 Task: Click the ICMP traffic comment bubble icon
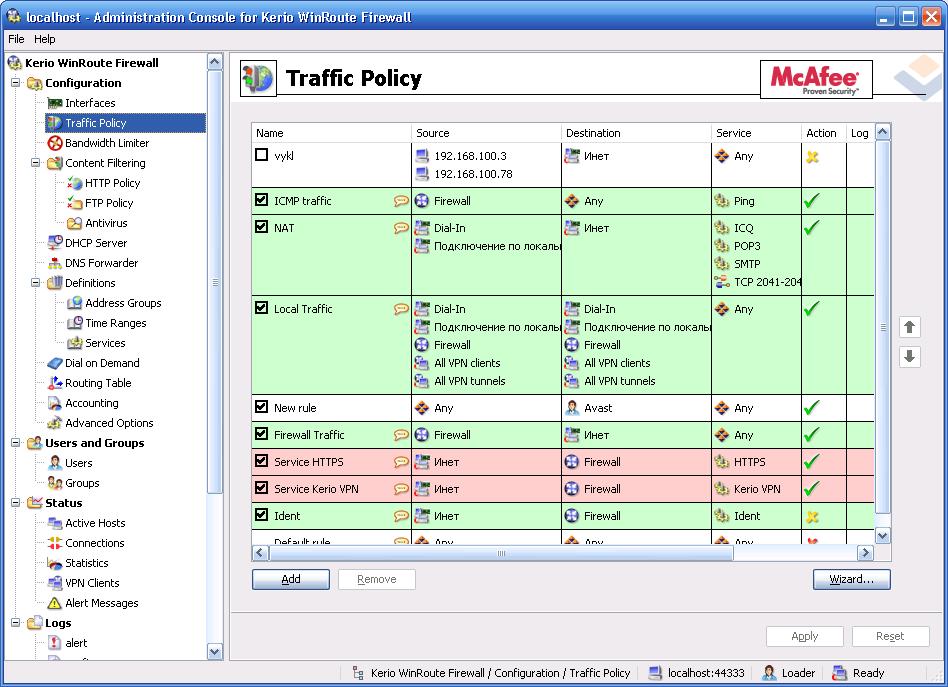[x=401, y=201]
